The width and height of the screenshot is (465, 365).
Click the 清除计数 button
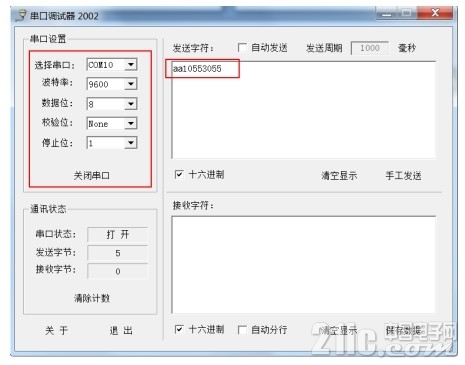pos(91,298)
